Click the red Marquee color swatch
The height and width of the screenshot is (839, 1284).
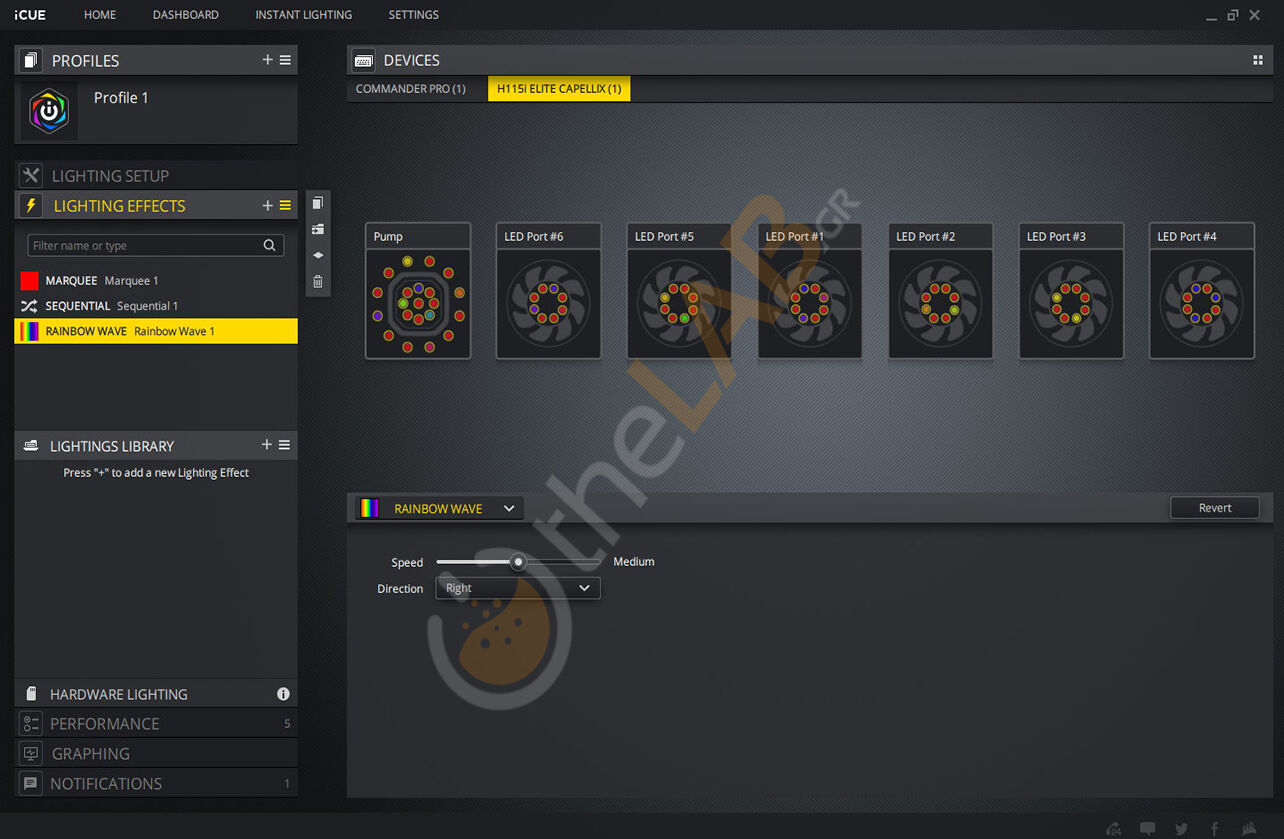[x=29, y=281]
